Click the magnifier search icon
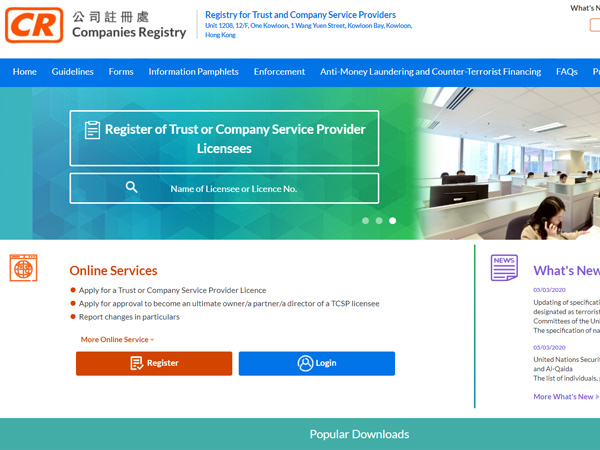Image resolution: width=600 pixels, height=450 pixels. 132,187
